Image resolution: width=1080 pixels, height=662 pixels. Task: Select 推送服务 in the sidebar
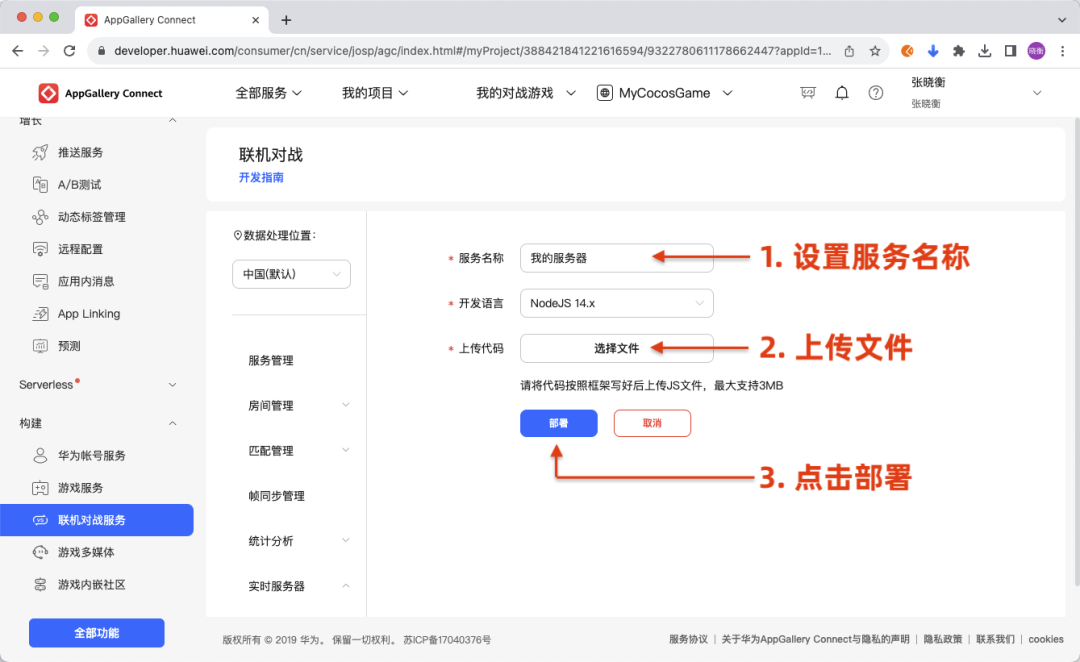click(81, 152)
